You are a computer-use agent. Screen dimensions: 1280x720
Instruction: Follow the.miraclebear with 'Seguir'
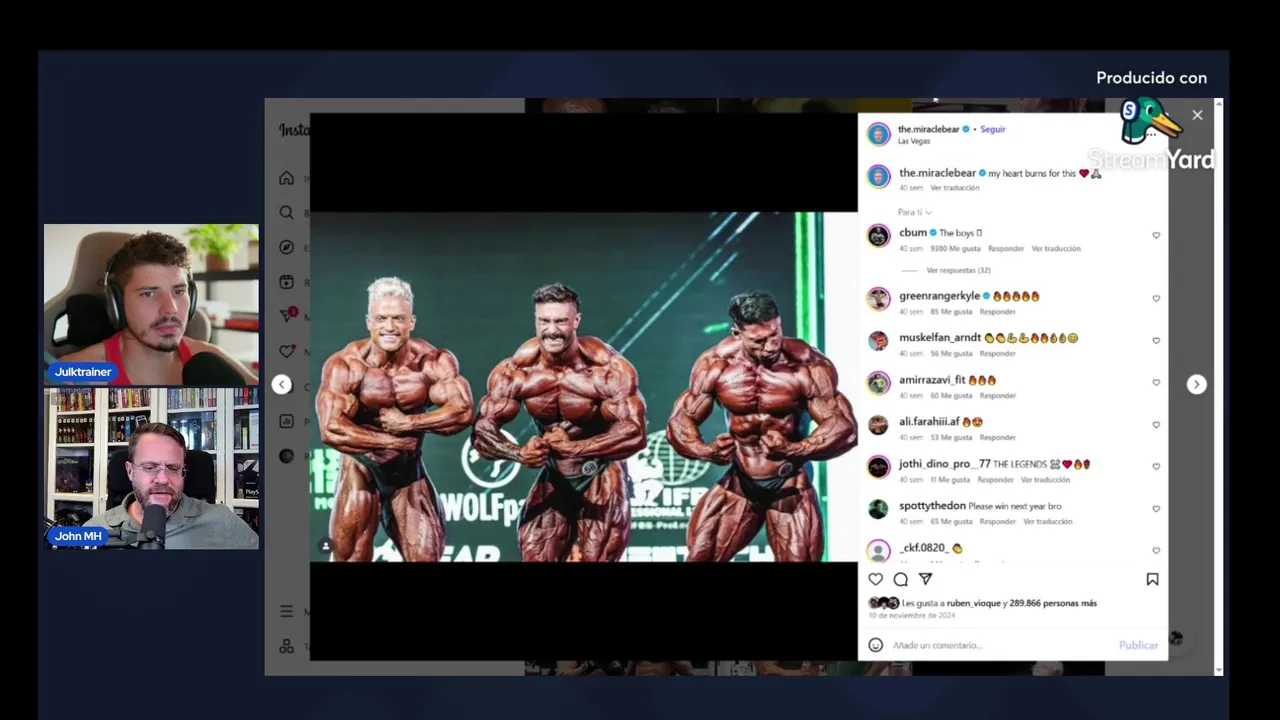click(x=993, y=129)
